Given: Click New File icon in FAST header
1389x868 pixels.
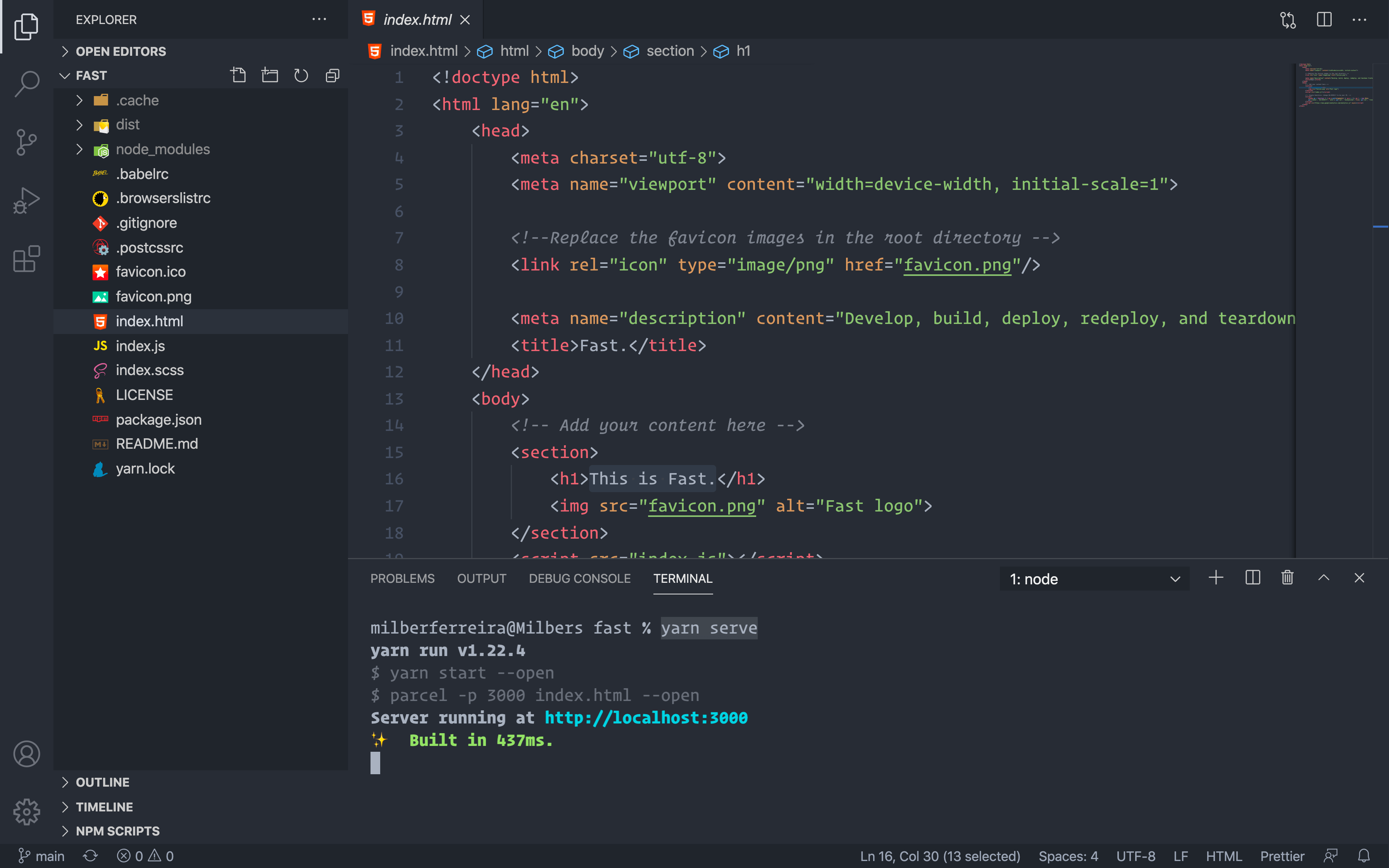Looking at the screenshot, I should (238, 76).
